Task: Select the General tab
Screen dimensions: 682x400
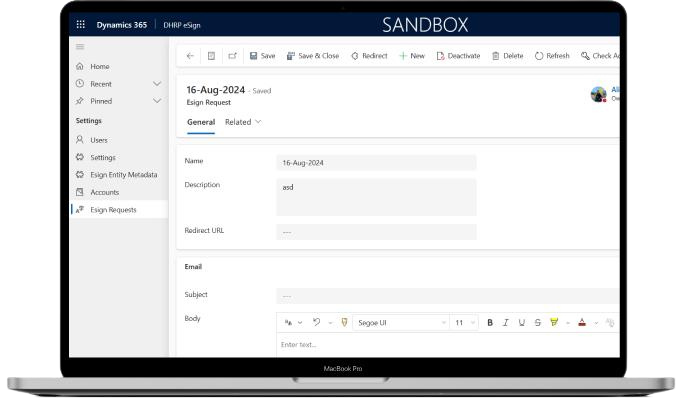Action: point(200,122)
